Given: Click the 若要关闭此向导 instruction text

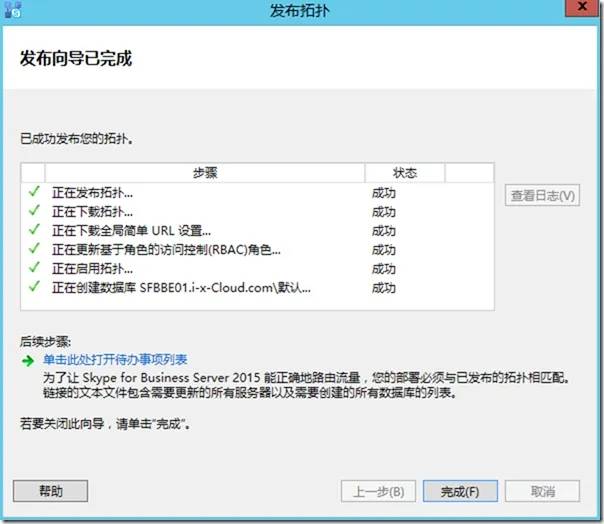Looking at the screenshot, I should pos(105,424).
